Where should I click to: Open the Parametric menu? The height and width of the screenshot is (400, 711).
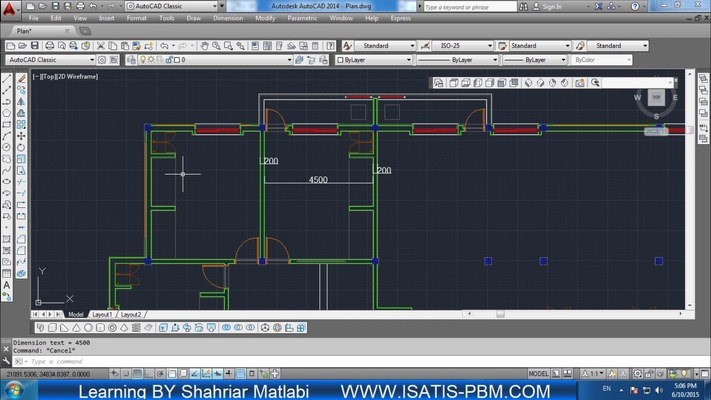pyautogui.click(x=302, y=18)
